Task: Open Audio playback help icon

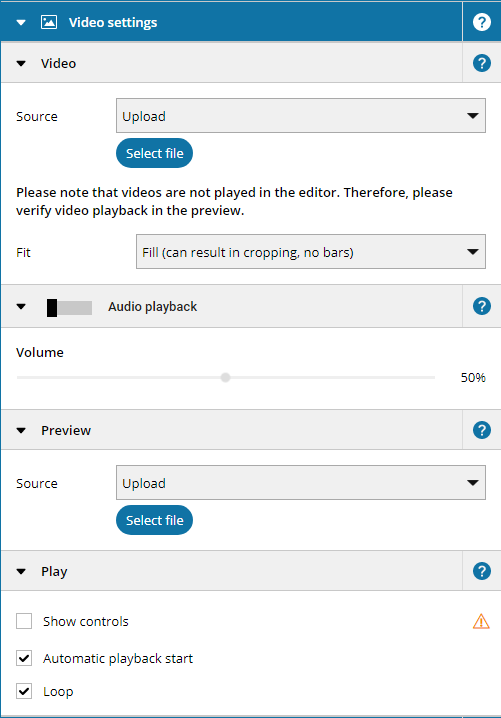Action: [x=481, y=306]
